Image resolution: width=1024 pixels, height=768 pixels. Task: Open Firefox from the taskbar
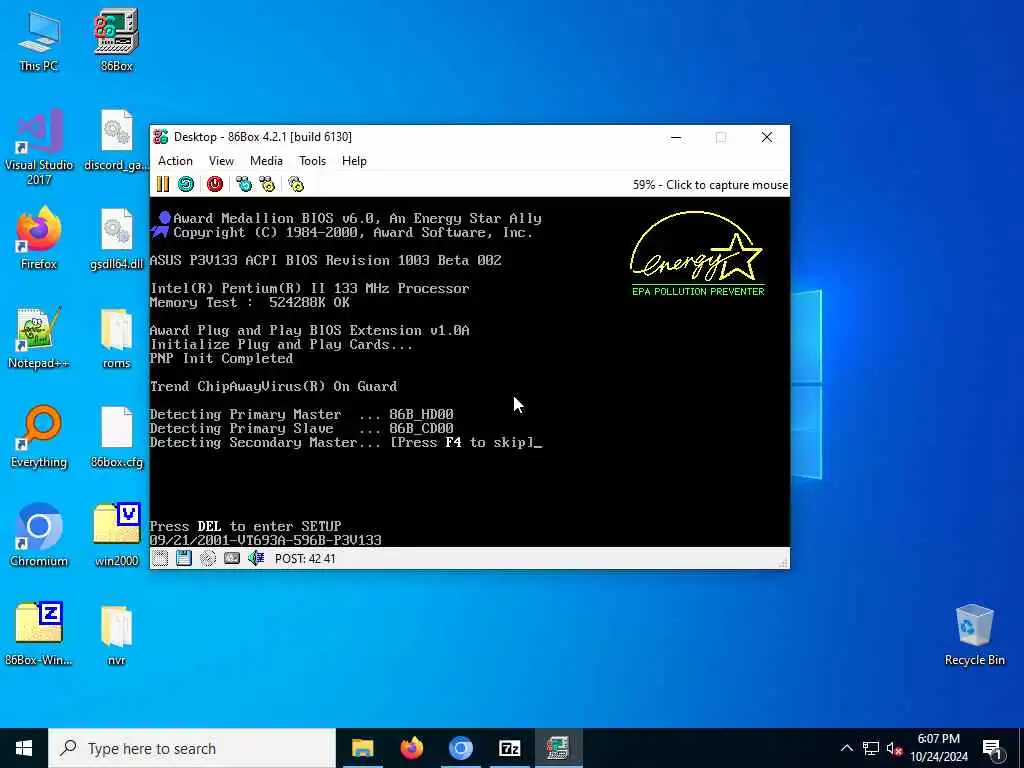[411, 748]
